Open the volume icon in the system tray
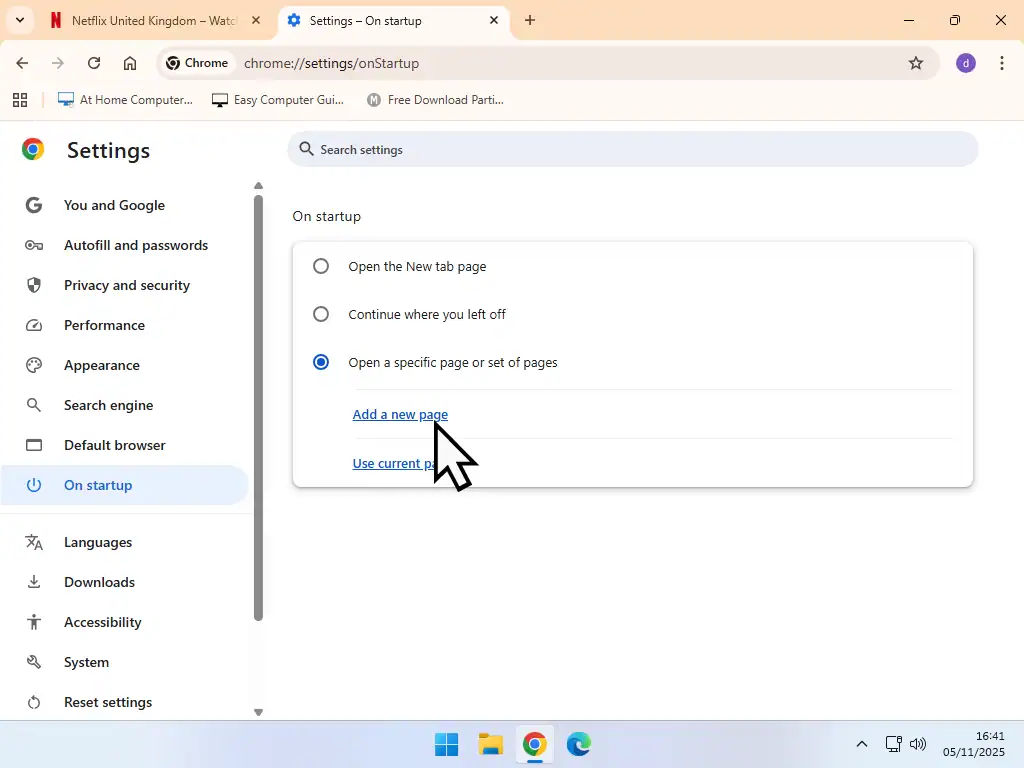The width and height of the screenshot is (1024, 768). point(918,744)
